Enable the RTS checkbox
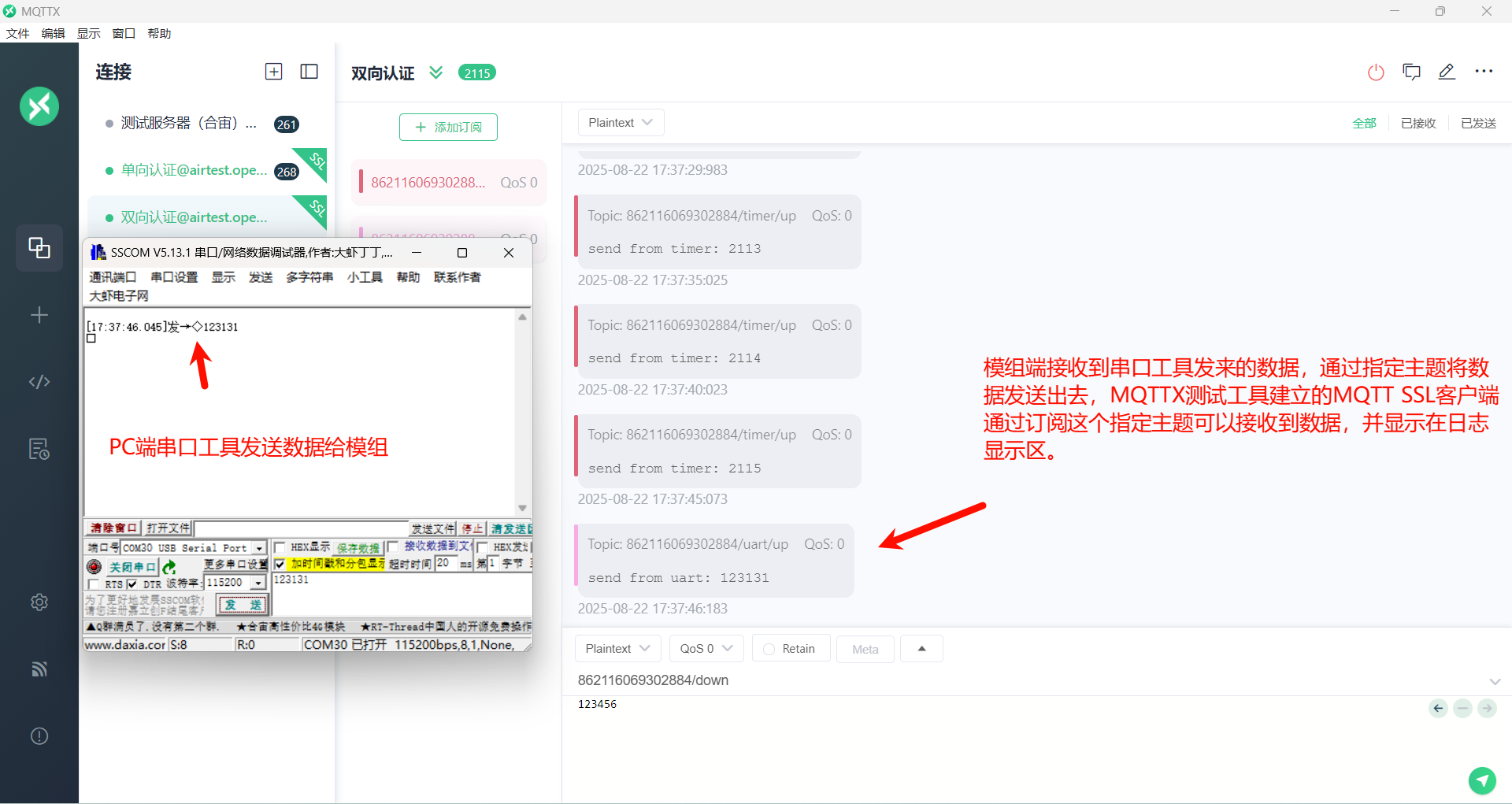This screenshot has width=1512, height=804. point(94,584)
